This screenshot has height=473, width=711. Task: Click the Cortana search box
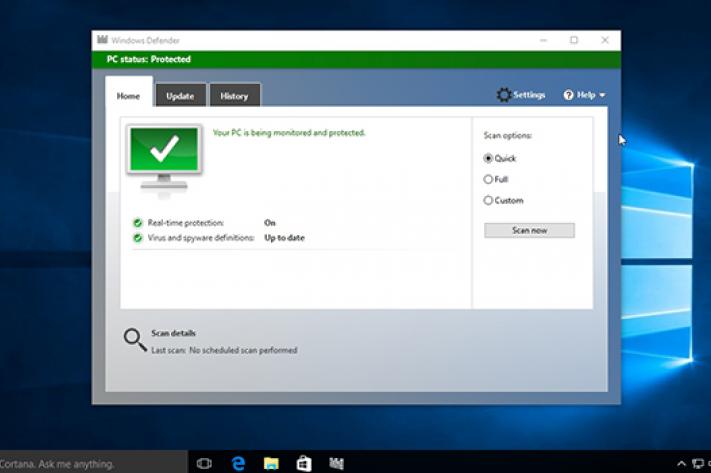[70, 464]
